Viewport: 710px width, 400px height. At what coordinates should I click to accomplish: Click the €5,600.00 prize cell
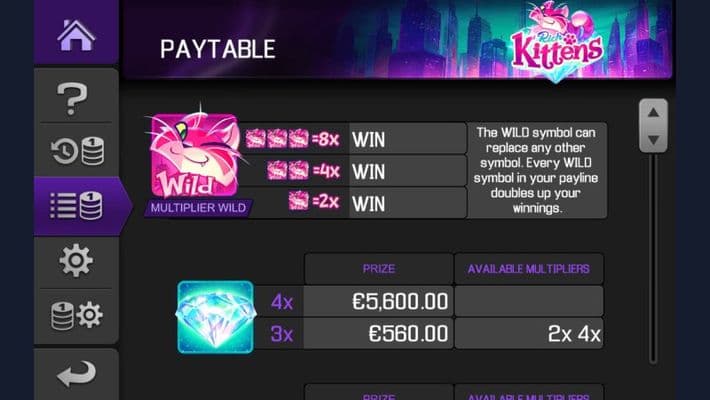click(x=379, y=301)
